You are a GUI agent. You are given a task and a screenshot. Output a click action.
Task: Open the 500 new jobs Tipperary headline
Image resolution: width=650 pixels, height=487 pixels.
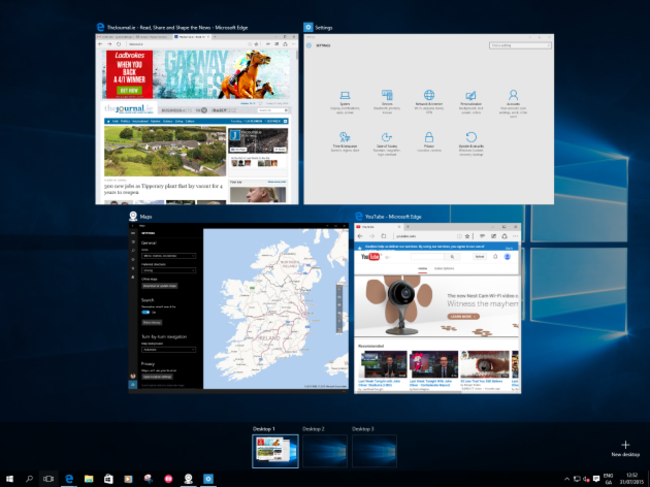pos(163,189)
